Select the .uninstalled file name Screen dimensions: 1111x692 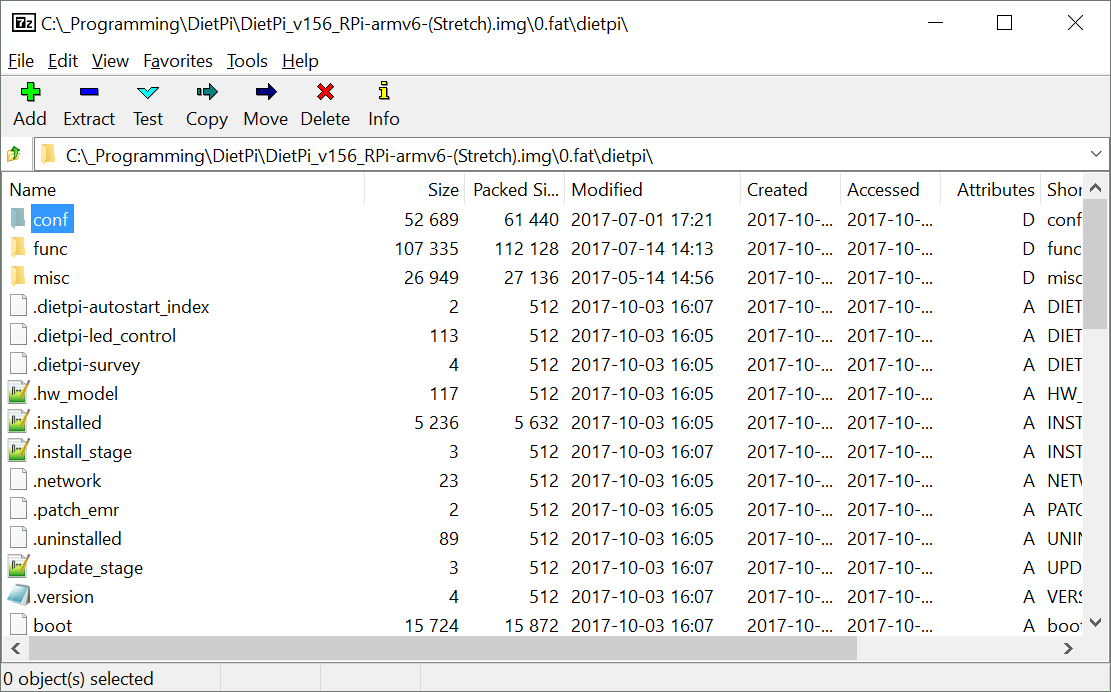click(77, 539)
